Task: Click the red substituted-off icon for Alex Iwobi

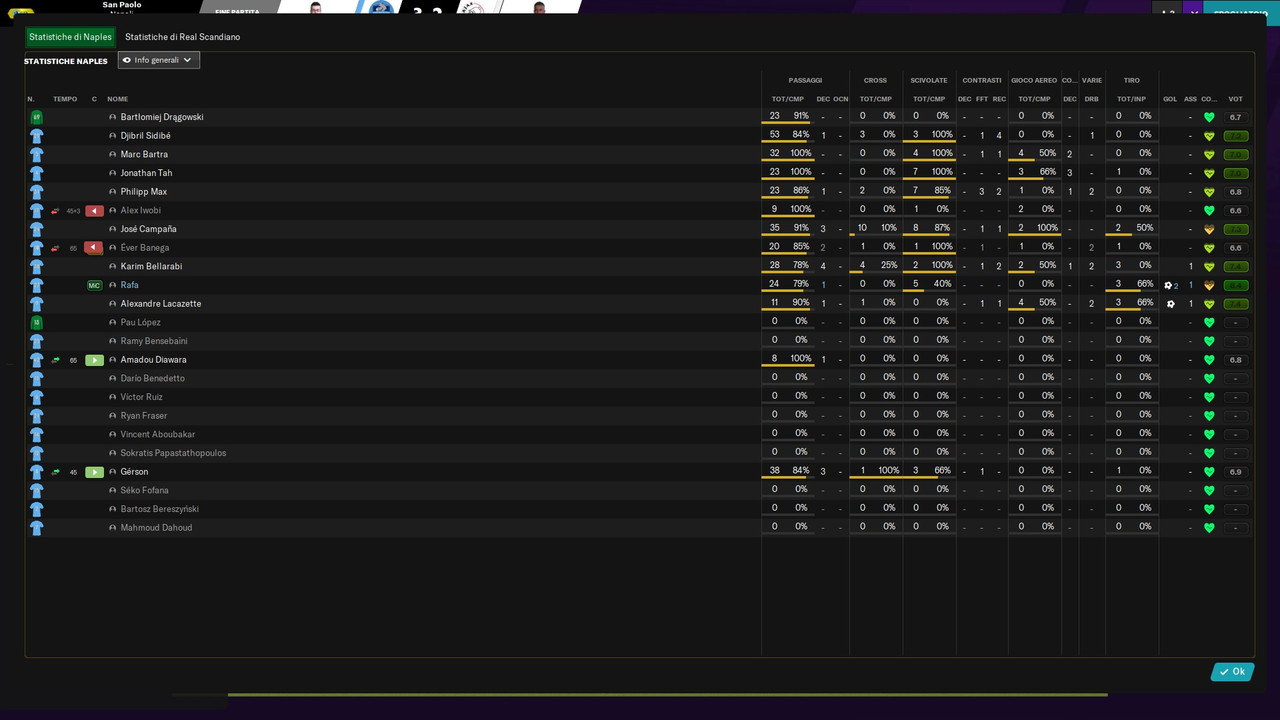Action: click(94, 211)
